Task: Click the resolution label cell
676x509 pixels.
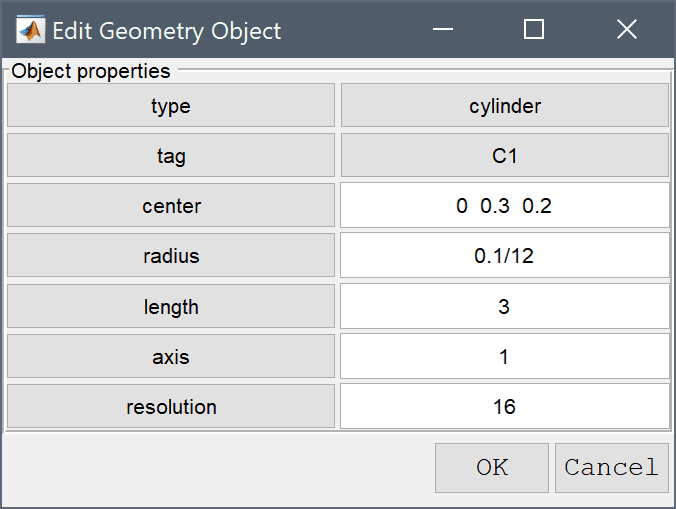Action: pyautogui.click(x=171, y=406)
